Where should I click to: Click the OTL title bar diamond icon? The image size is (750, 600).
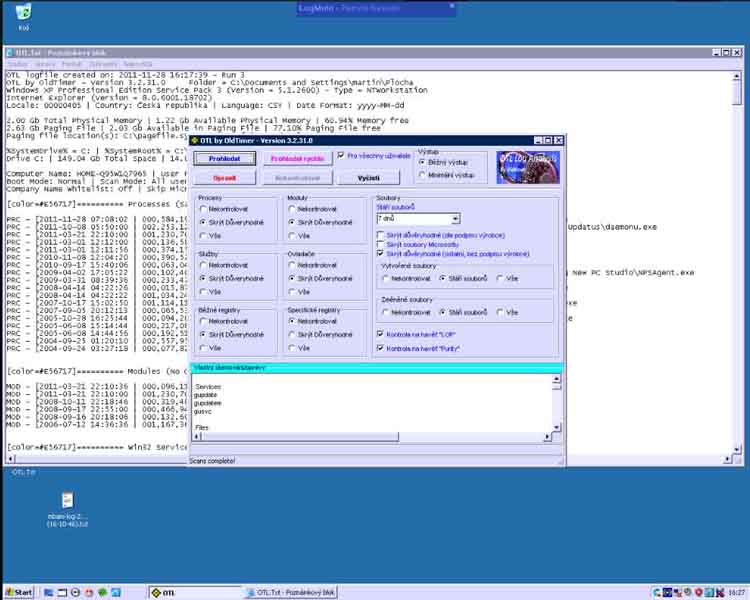tap(195, 140)
